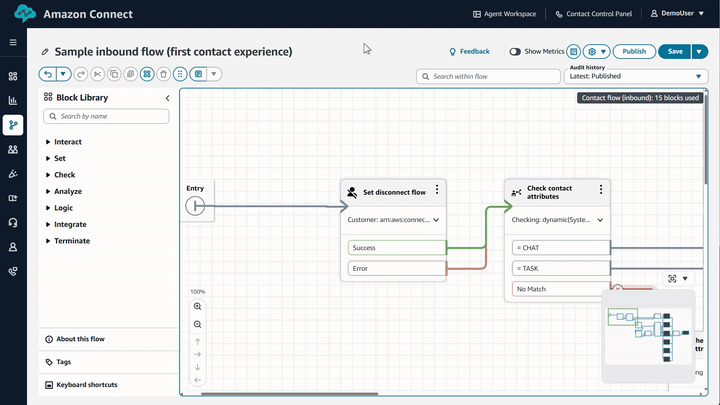Image resolution: width=720 pixels, height=405 pixels.
Task: Toggle the Show Metrics switch
Action: [515, 51]
